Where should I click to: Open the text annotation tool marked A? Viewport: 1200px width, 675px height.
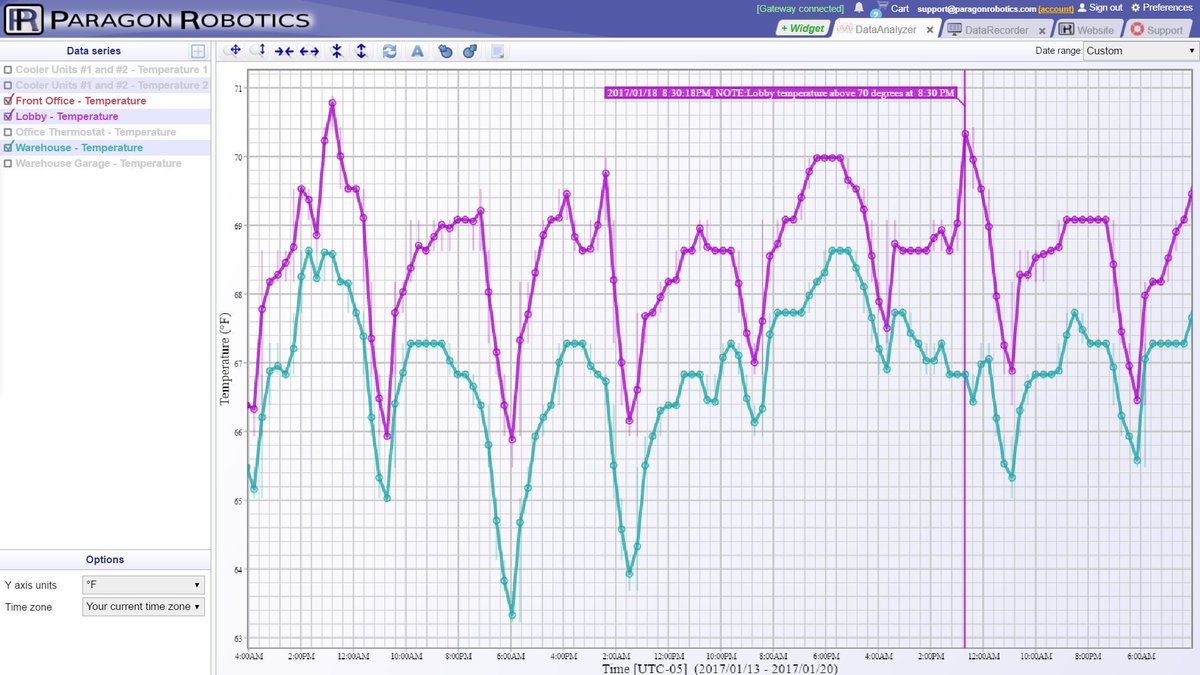click(417, 50)
